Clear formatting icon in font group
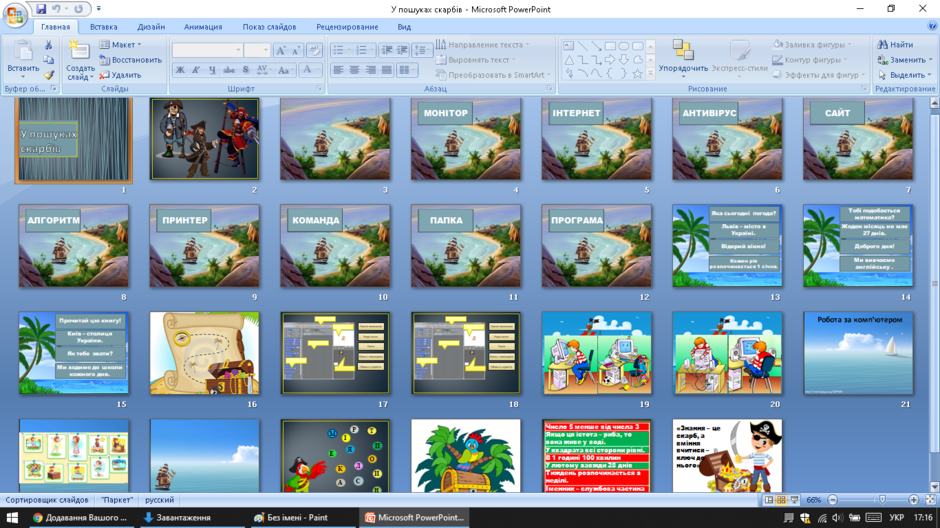940x528 pixels. point(315,51)
